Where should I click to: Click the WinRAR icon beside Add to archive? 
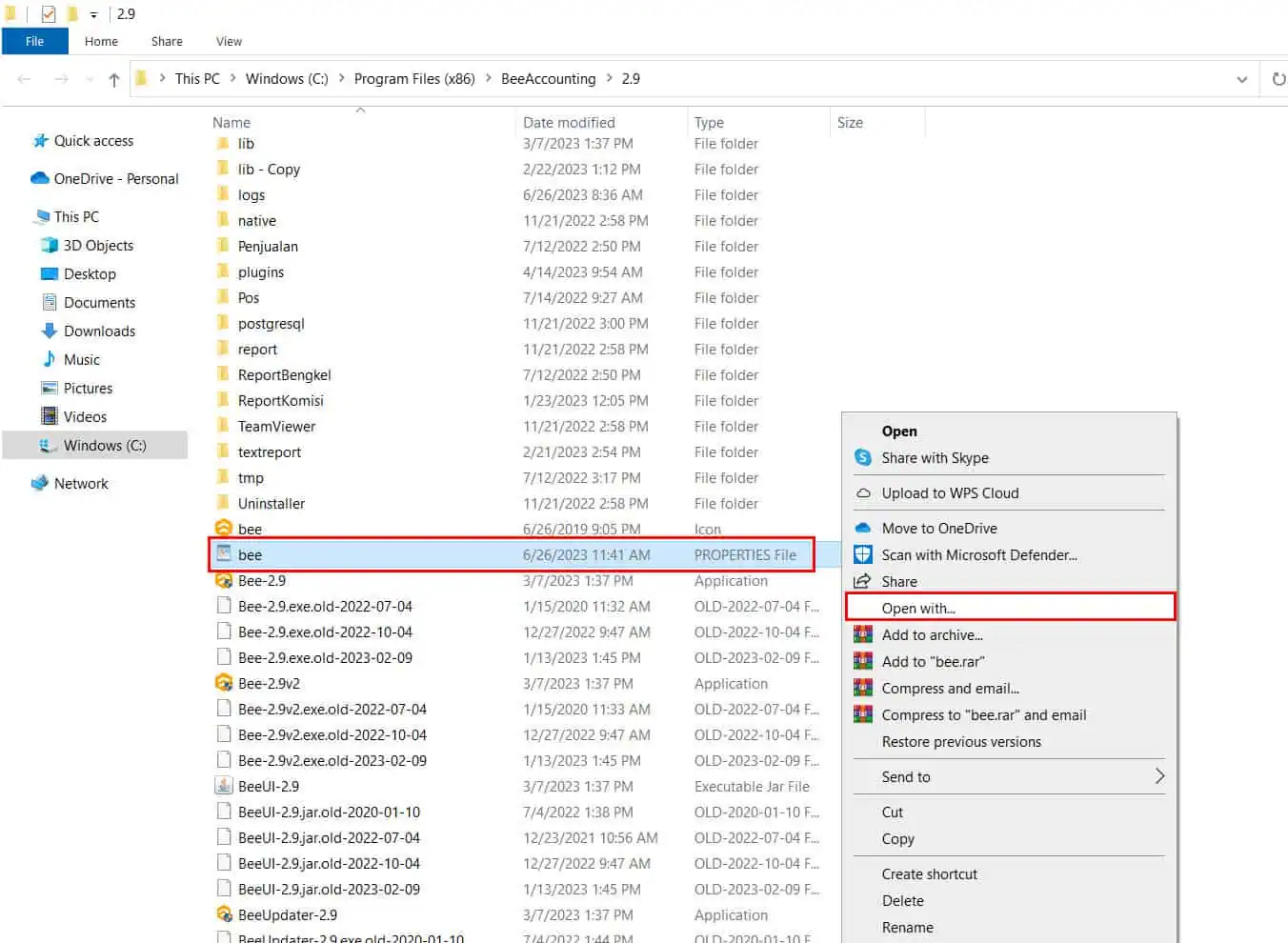tap(863, 634)
